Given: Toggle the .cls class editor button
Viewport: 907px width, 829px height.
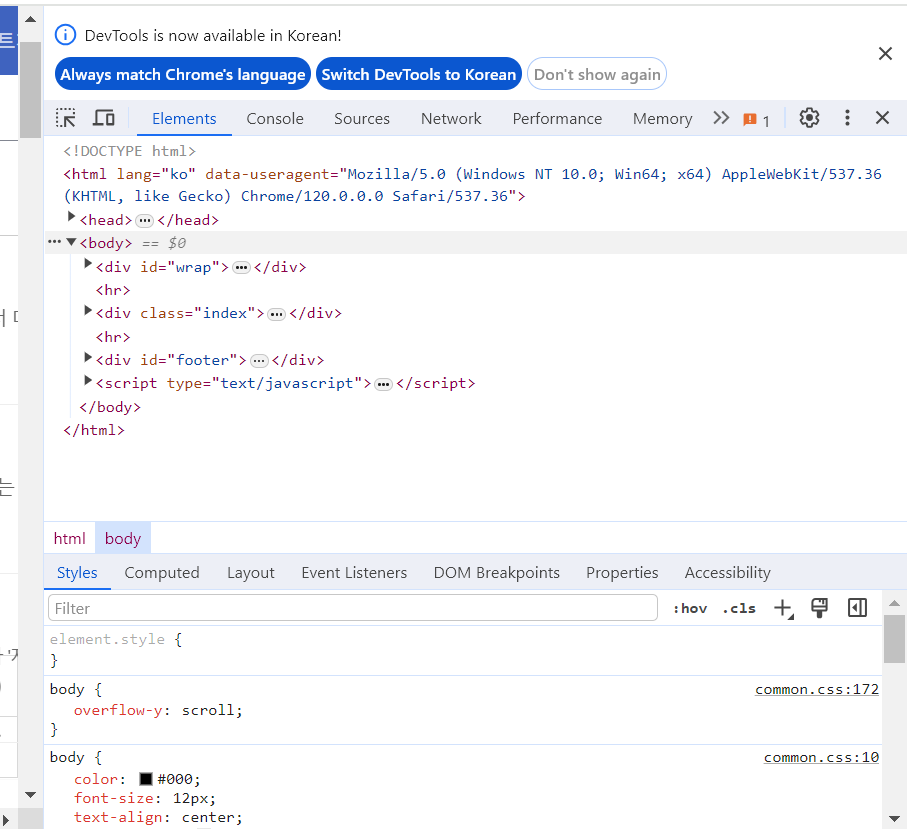Looking at the screenshot, I should pyautogui.click(x=739, y=608).
